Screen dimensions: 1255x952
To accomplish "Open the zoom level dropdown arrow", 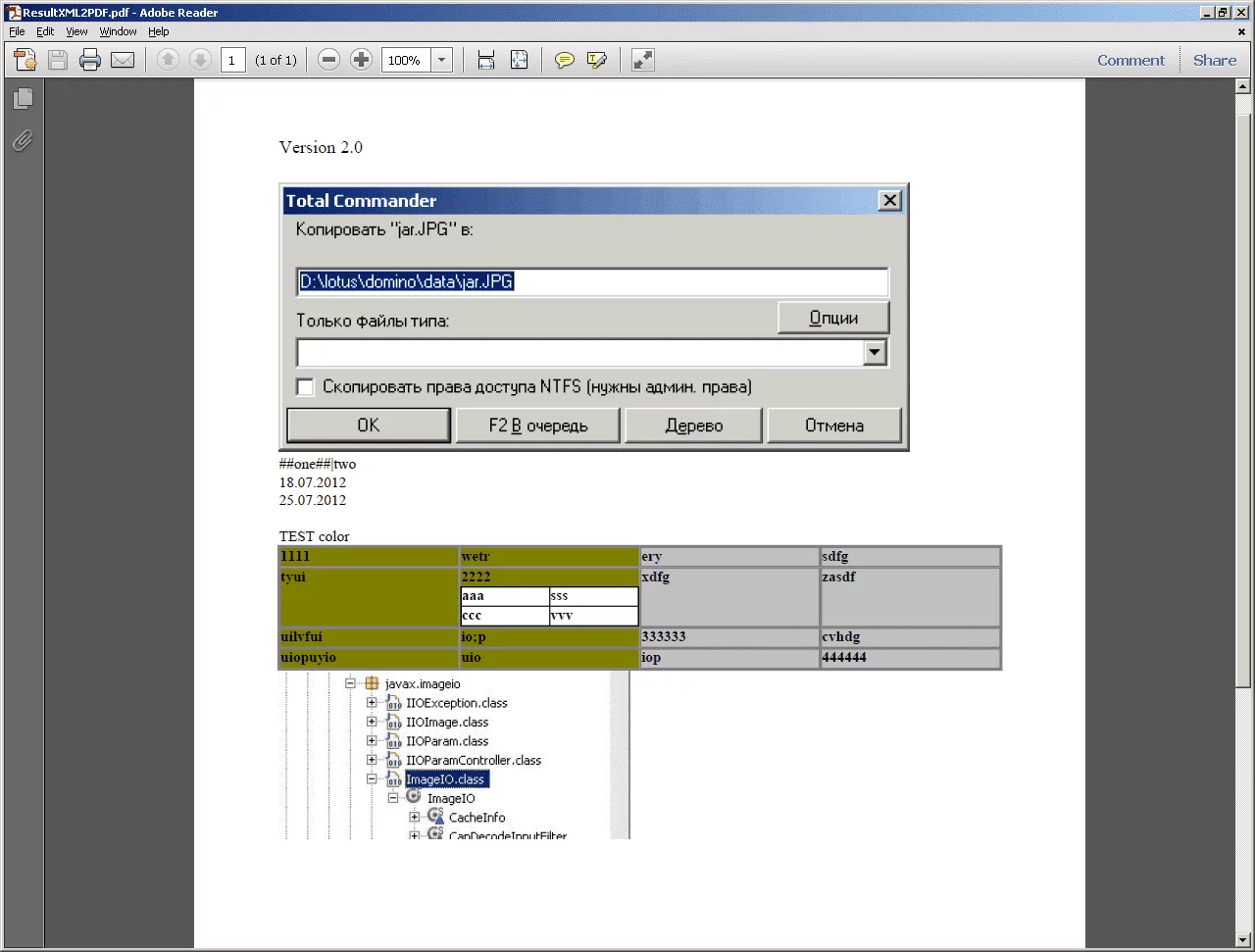I will 441,60.
